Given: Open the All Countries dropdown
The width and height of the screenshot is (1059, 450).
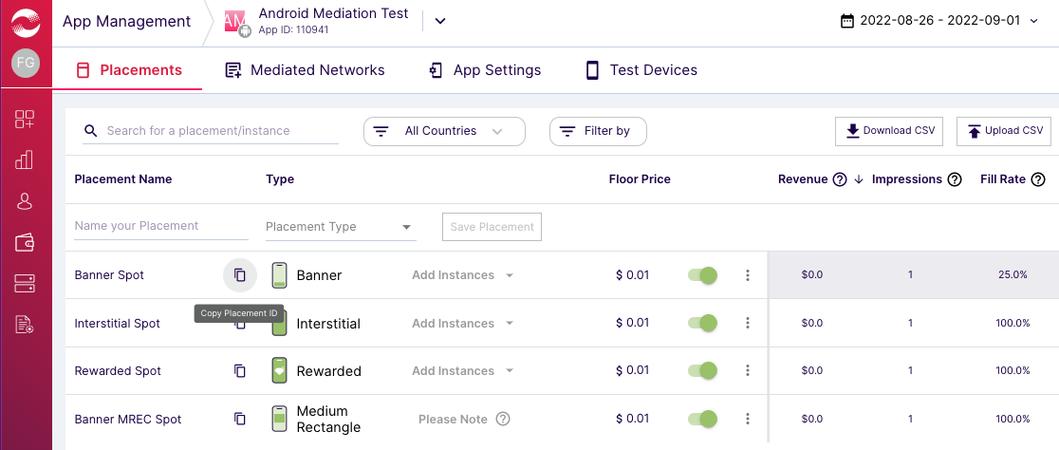Looking at the screenshot, I should click(443, 131).
